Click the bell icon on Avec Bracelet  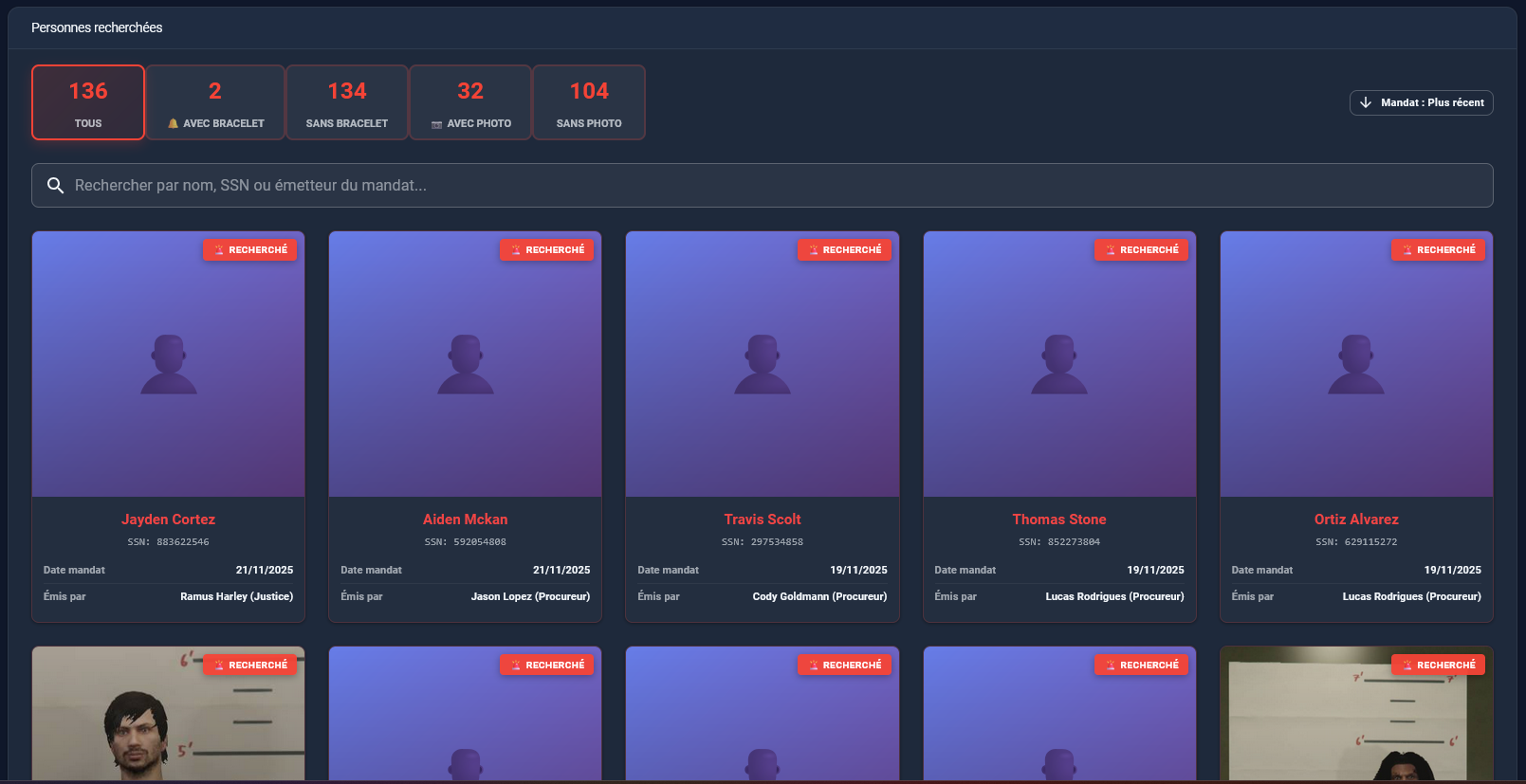pyautogui.click(x=173, y=123)
